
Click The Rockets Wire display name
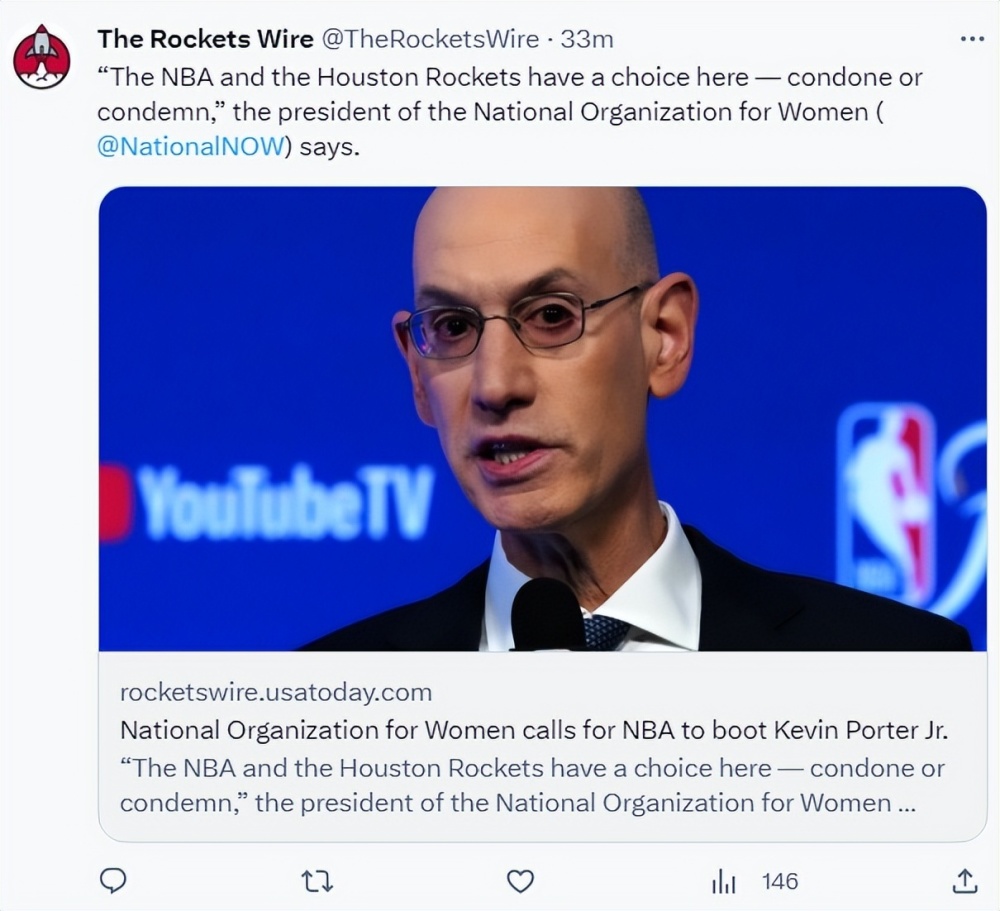coord(203,39)
